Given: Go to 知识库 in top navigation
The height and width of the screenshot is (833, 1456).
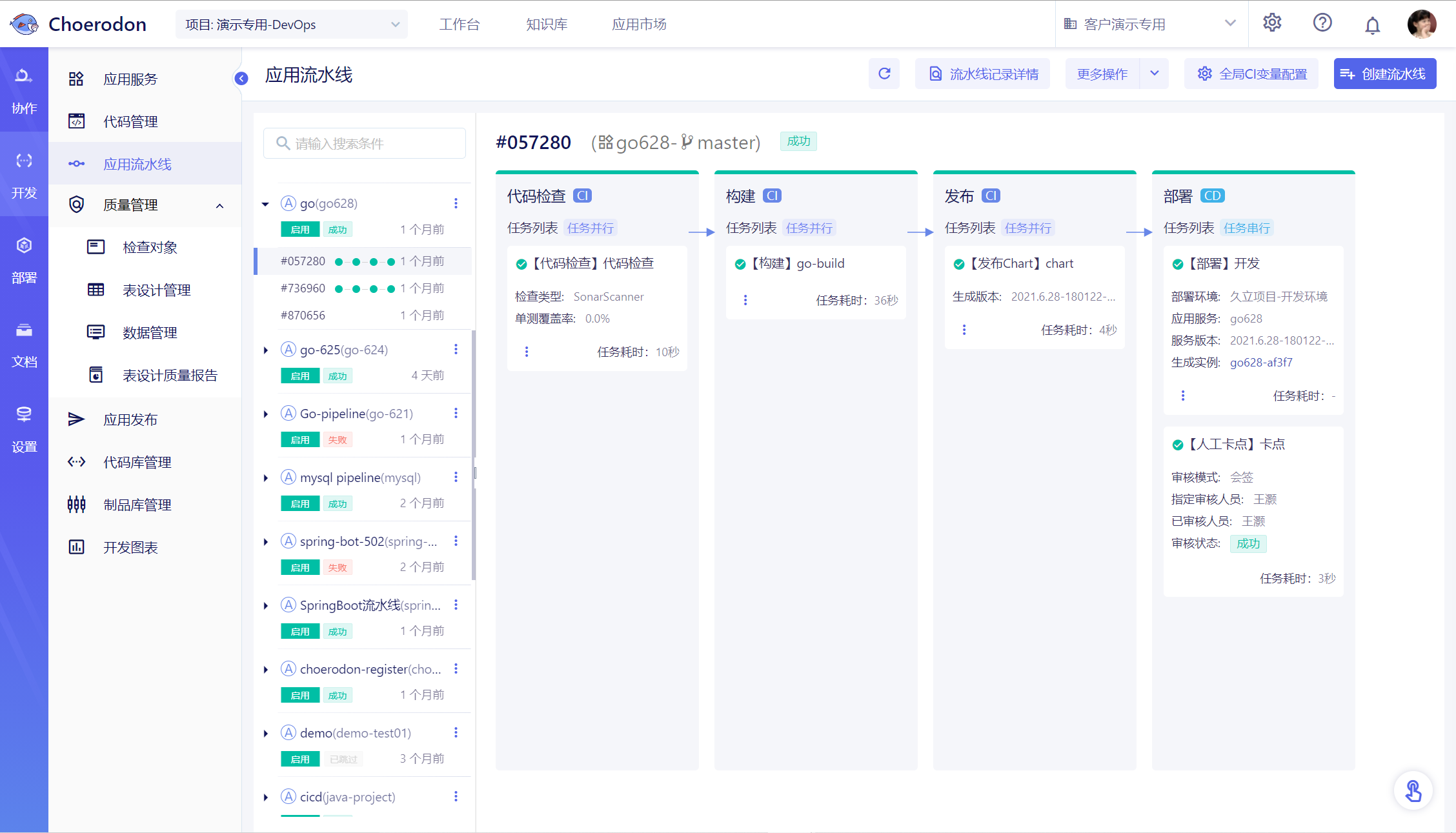Looking at the screenshot, I should [x=547, y=25].
